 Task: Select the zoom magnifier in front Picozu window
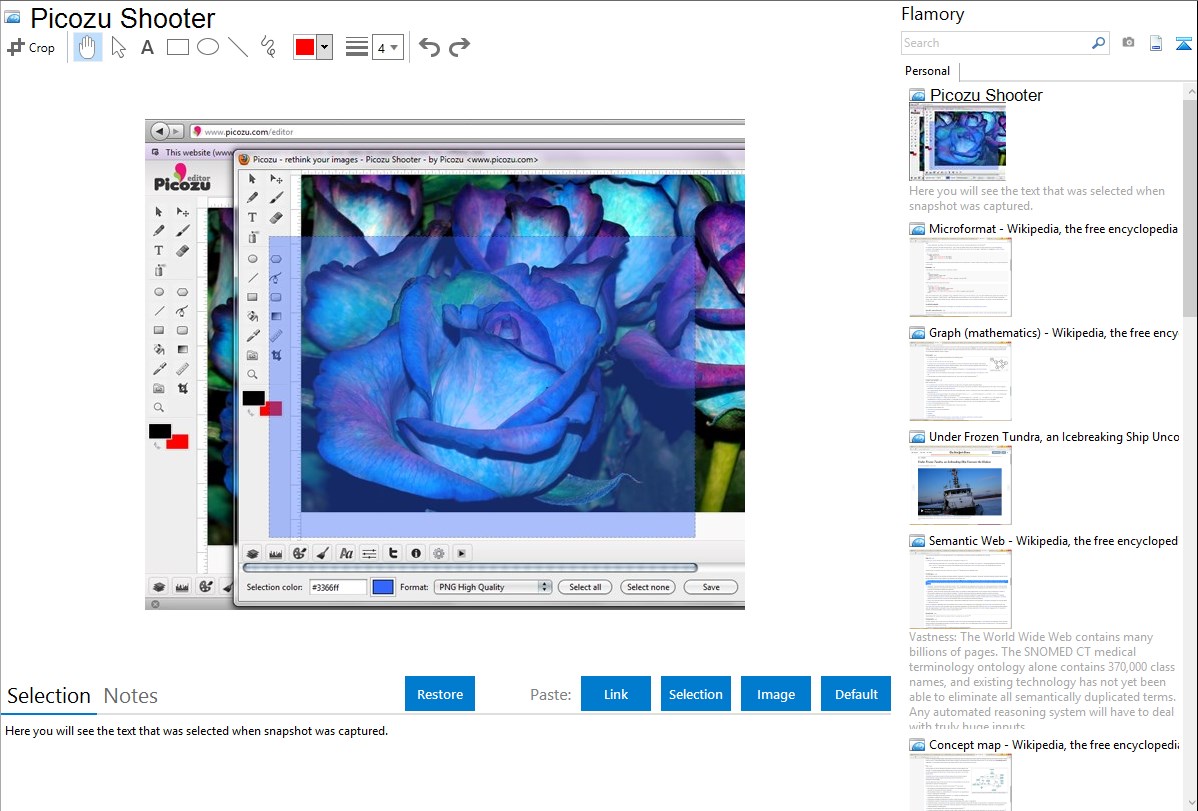tap(252, 375)
